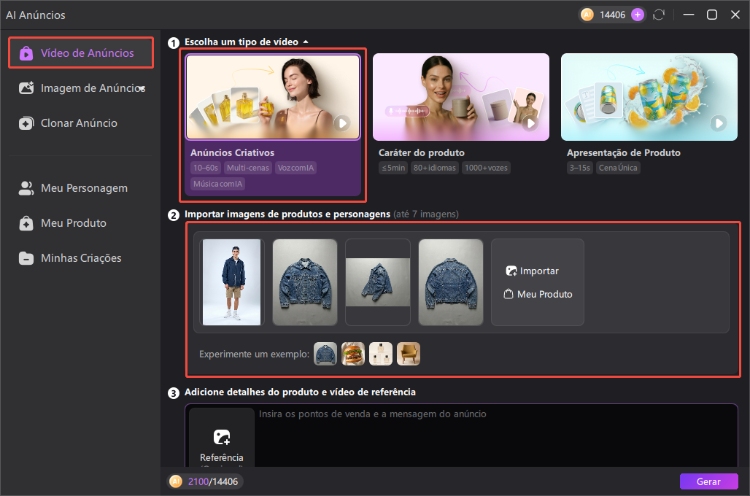750x496 pixels.
Task: Open Vídeo de Anúncios section
Action: point(81,53)
